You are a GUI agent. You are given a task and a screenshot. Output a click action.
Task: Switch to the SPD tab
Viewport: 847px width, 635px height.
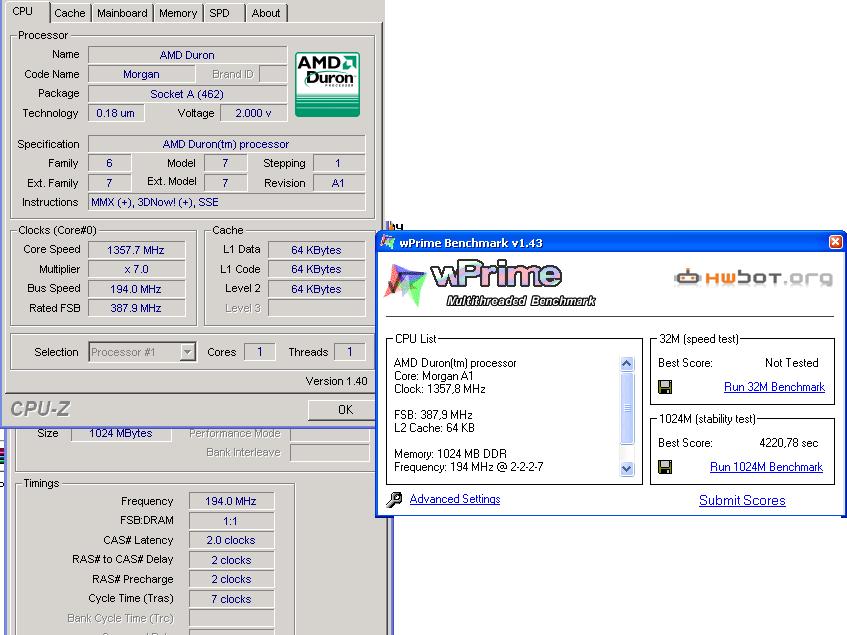click(219, 13)
